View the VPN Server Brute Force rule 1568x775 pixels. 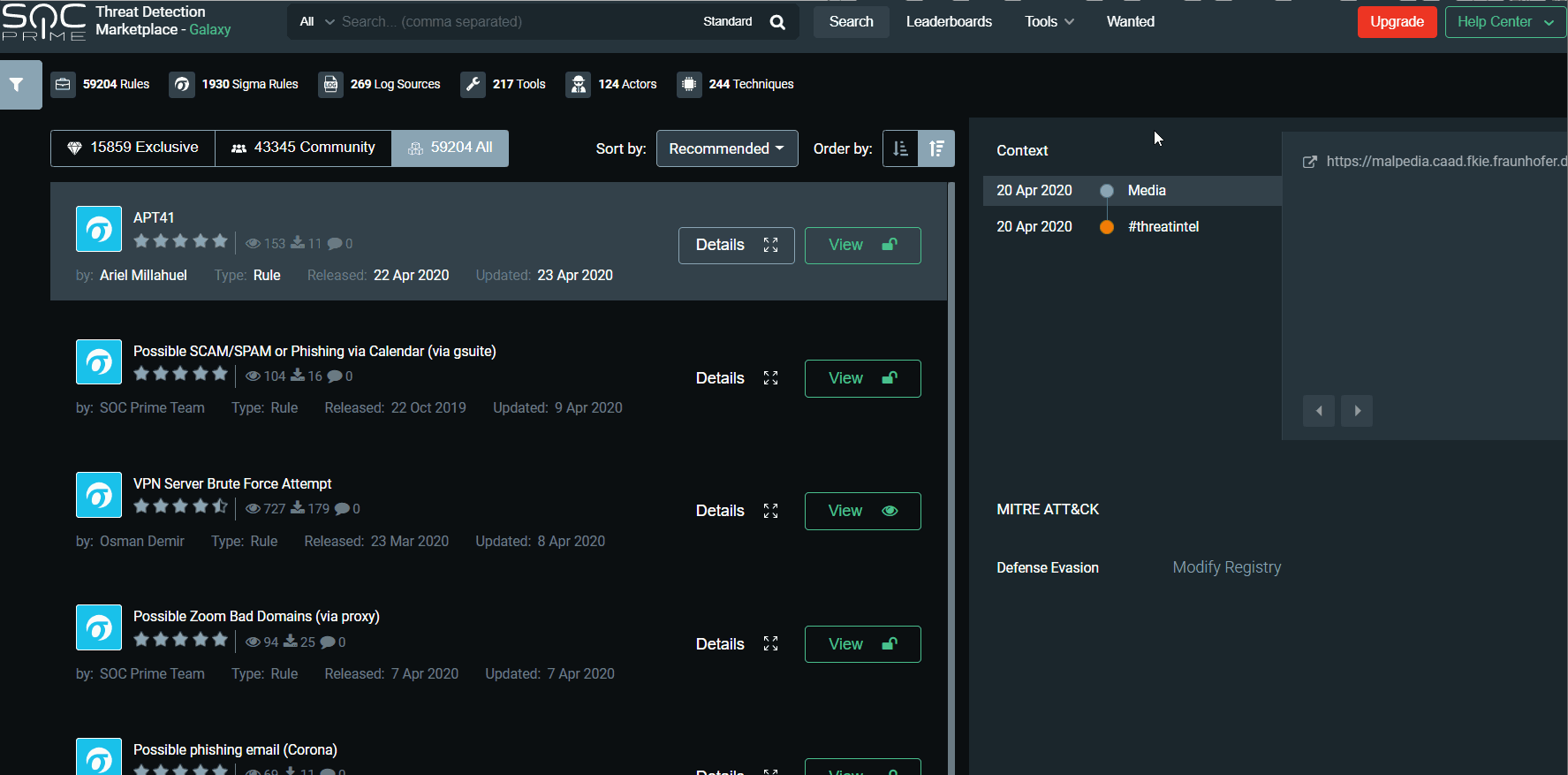(x=863, y=511)
